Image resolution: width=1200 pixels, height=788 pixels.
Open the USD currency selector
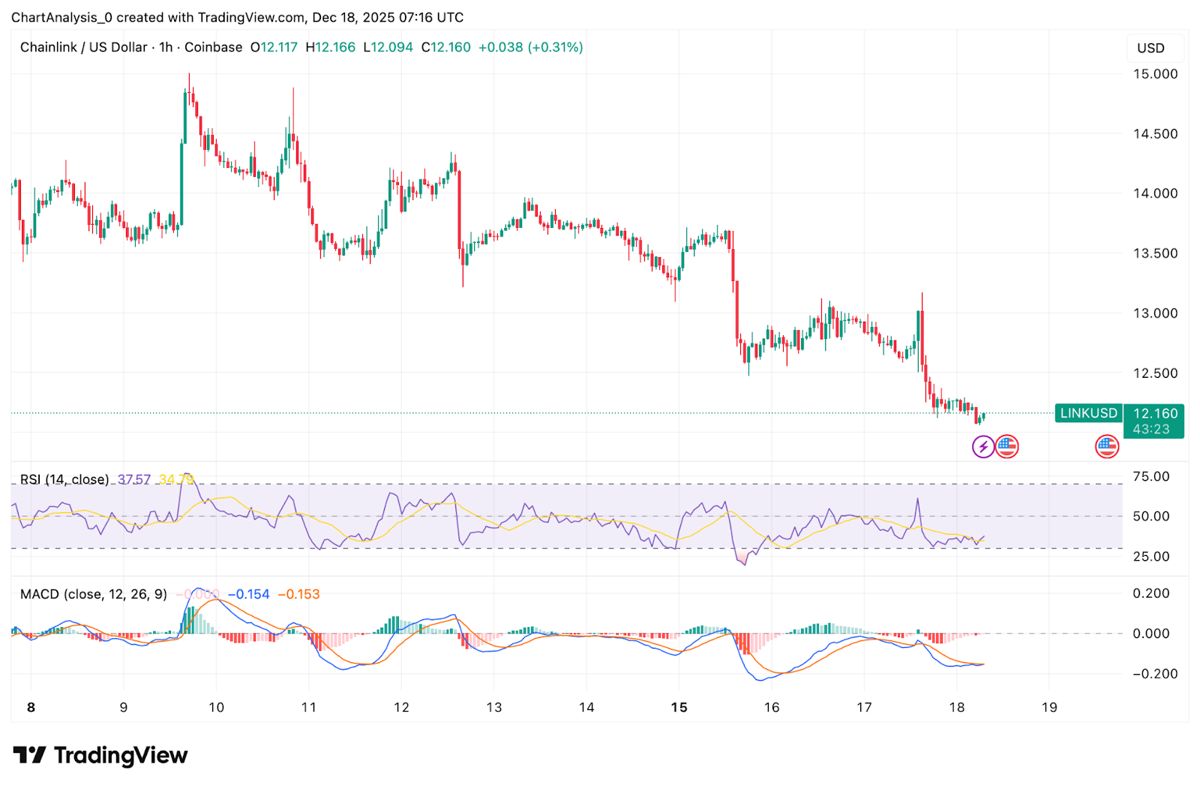(1149, 46)
